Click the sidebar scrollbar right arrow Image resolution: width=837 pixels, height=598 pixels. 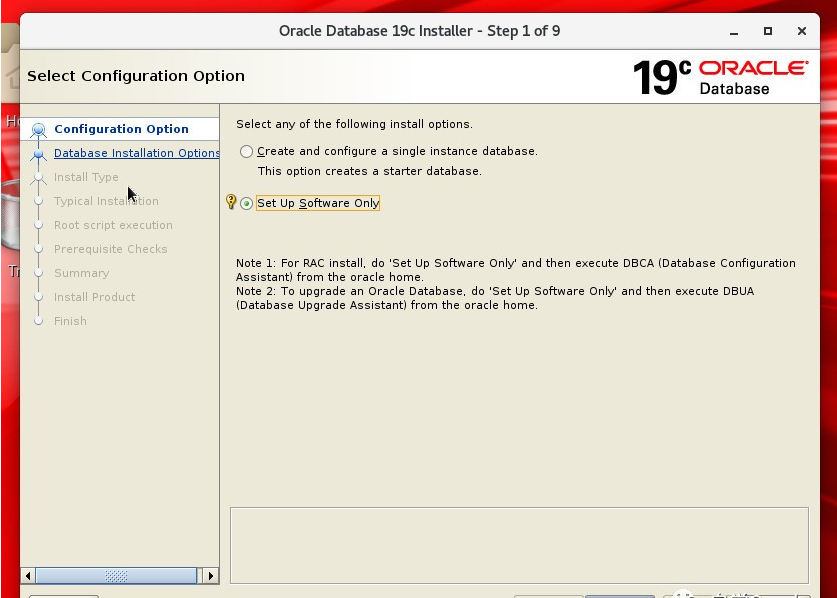(211, 576)
